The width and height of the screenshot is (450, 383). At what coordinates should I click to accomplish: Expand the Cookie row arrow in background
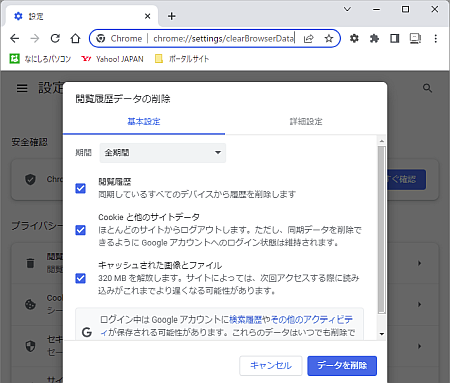click(x=419, y=305)
